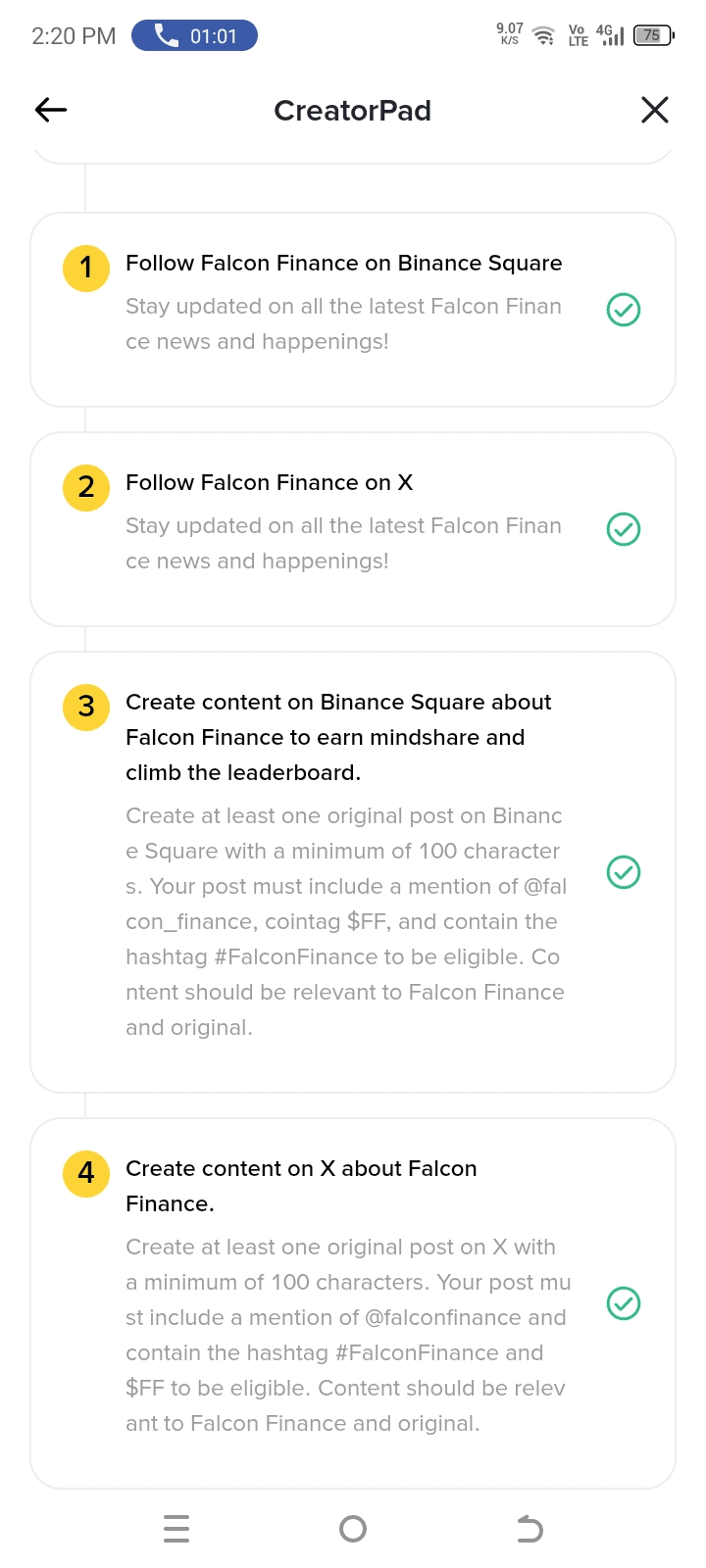Tap the Wi-Fi status icon

click(543, 36)
